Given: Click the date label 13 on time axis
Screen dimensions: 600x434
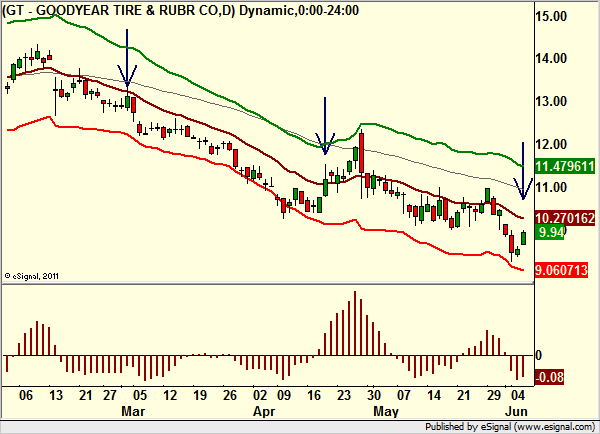Looking at the screenshot, I should [x=55, y=395].
